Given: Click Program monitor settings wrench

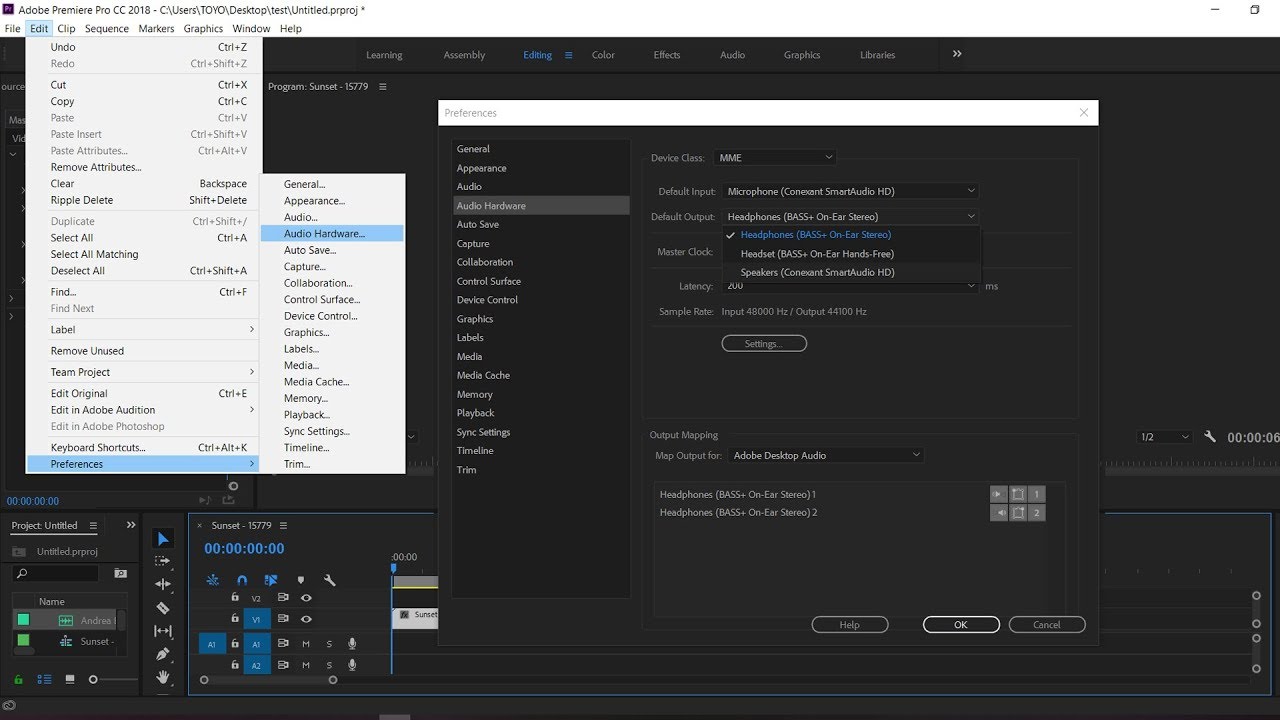Looking at the screenshot, I should (1210, 437).
